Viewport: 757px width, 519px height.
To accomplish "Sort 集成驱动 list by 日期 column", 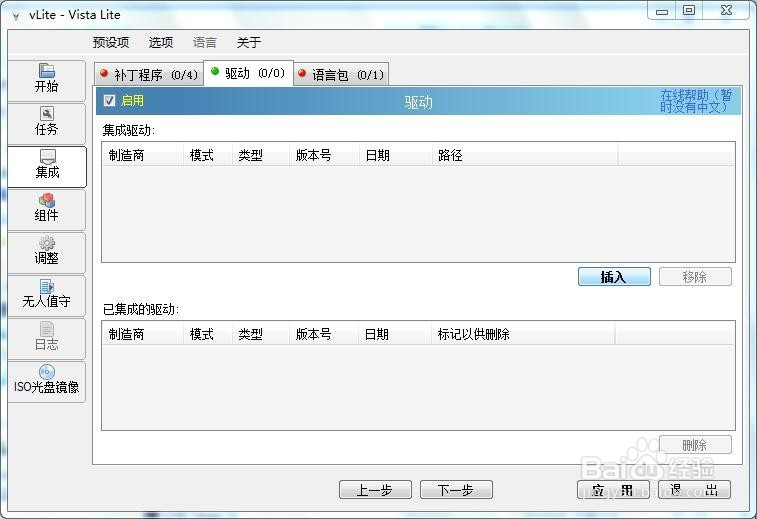I will coord(395,155).
